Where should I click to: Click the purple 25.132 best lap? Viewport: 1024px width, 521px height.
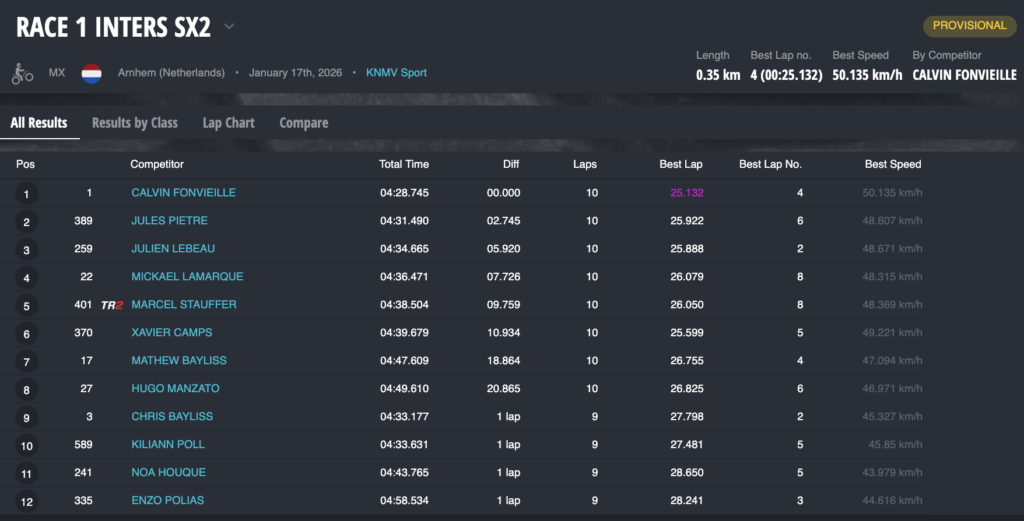[x=687, y=193]
